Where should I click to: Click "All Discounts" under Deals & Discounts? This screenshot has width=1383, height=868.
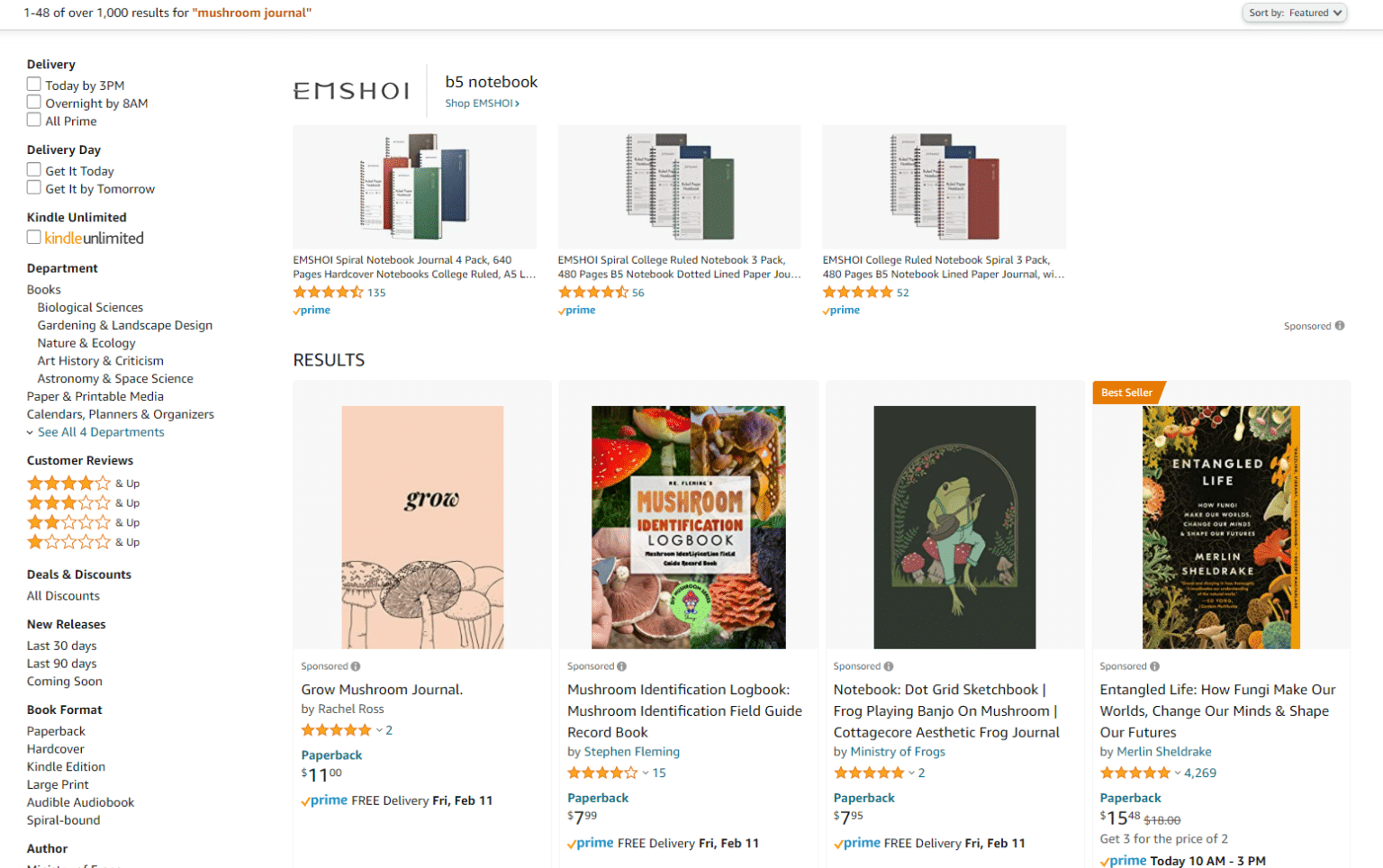[x=63, y=595]
